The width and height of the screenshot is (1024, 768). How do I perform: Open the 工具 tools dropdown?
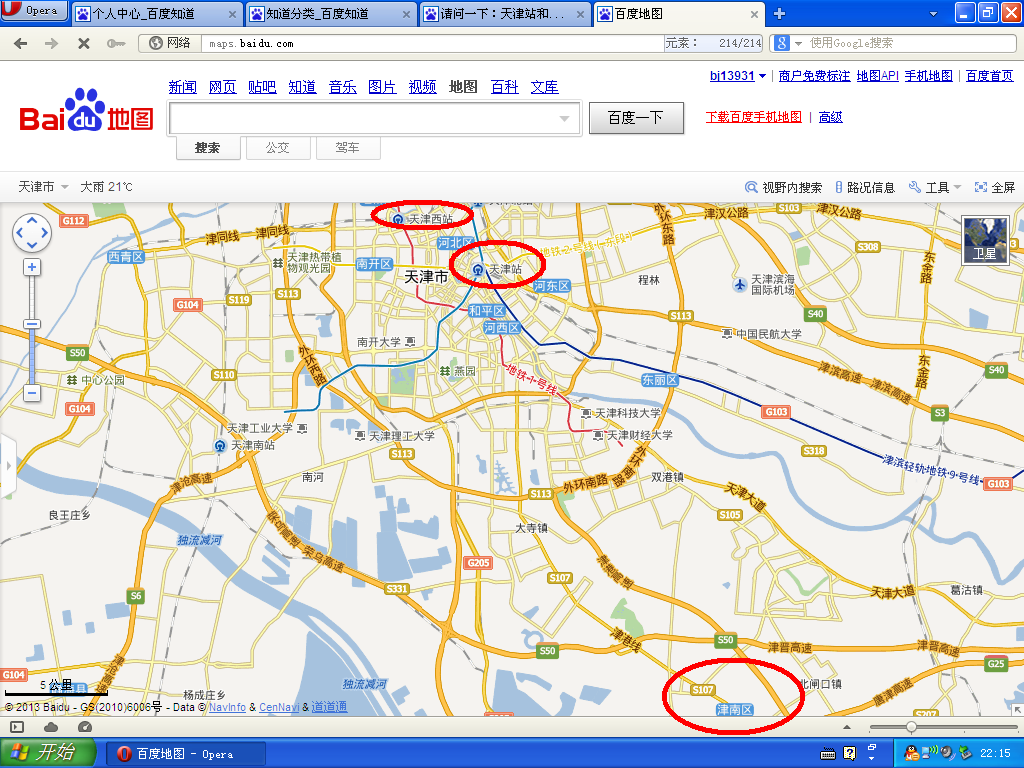(935, 187)
